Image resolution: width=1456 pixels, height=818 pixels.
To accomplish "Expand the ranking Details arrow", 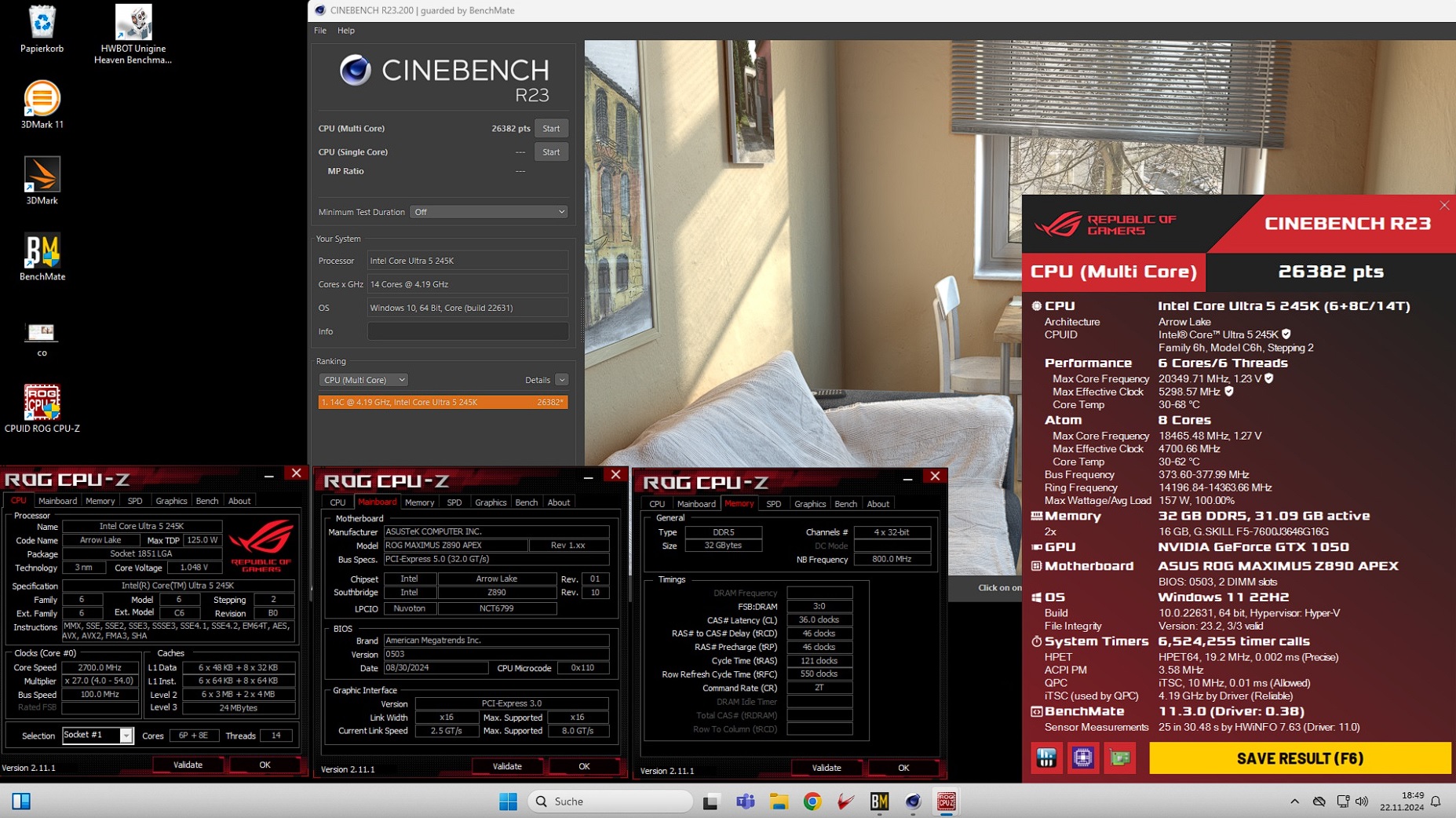I will (562, 380).
